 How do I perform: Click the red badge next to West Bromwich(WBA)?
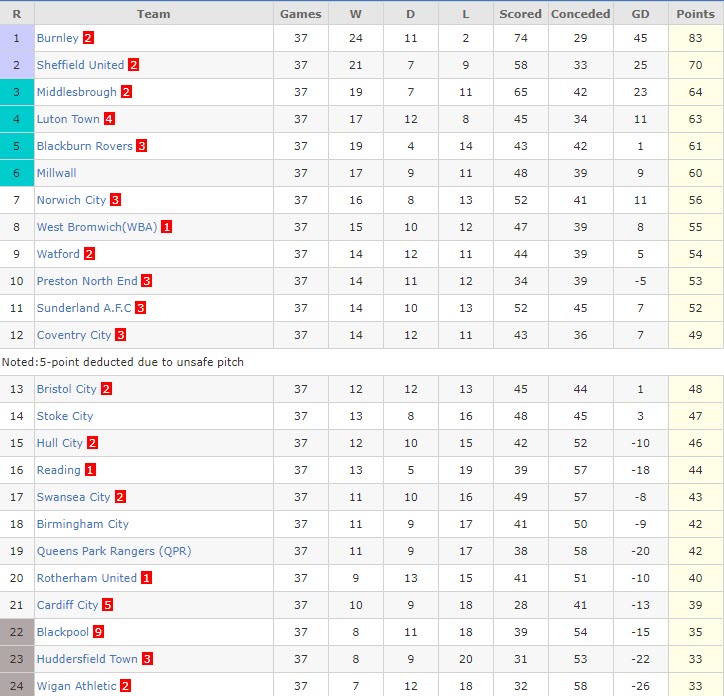click(x=167, y=227)
